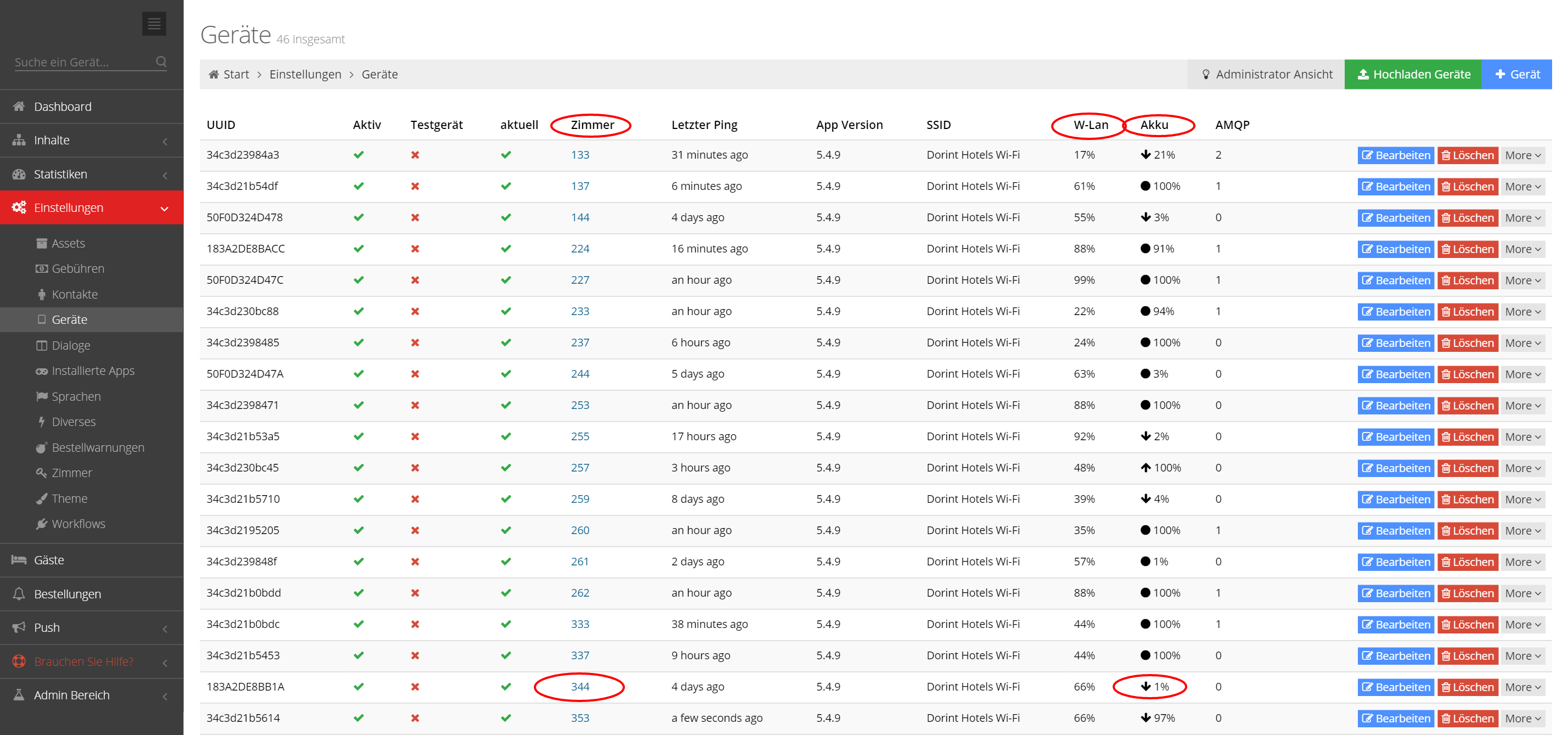The height and width of the screenshot is (735, 1568).
Task: Click the hamburger menu icon in sidebar
Action: (154, 24)
